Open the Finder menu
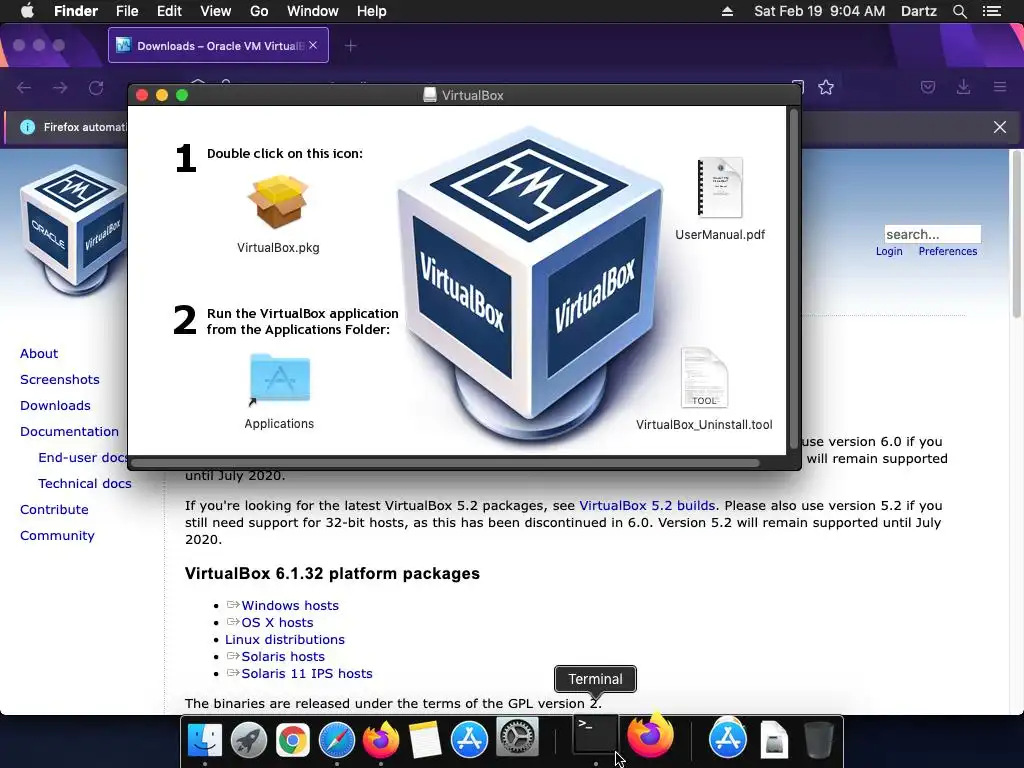Viewport: 1024px width, 768px height. (x=76, y=11)
